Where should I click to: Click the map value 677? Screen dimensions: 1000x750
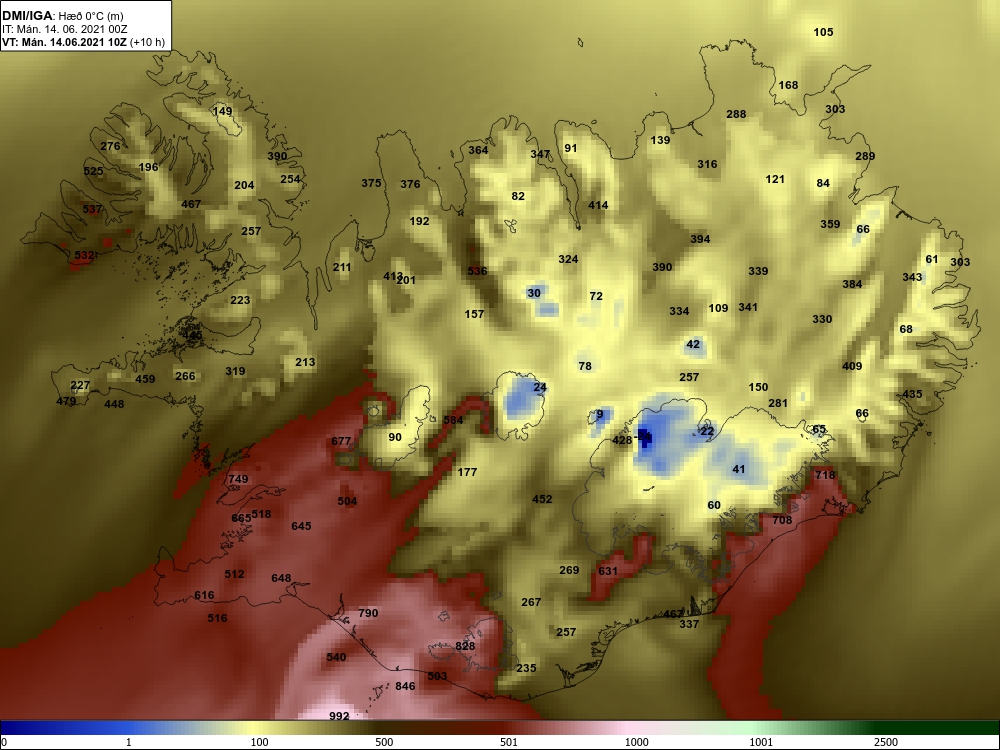[x=341, y=441]
